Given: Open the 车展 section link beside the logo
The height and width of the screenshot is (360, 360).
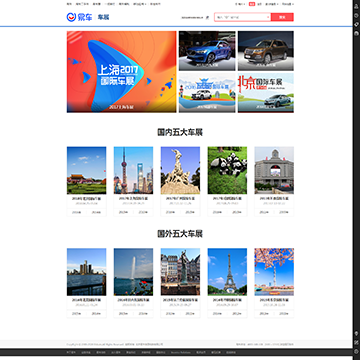Looking at the screenshot, I should coord(103,17).
